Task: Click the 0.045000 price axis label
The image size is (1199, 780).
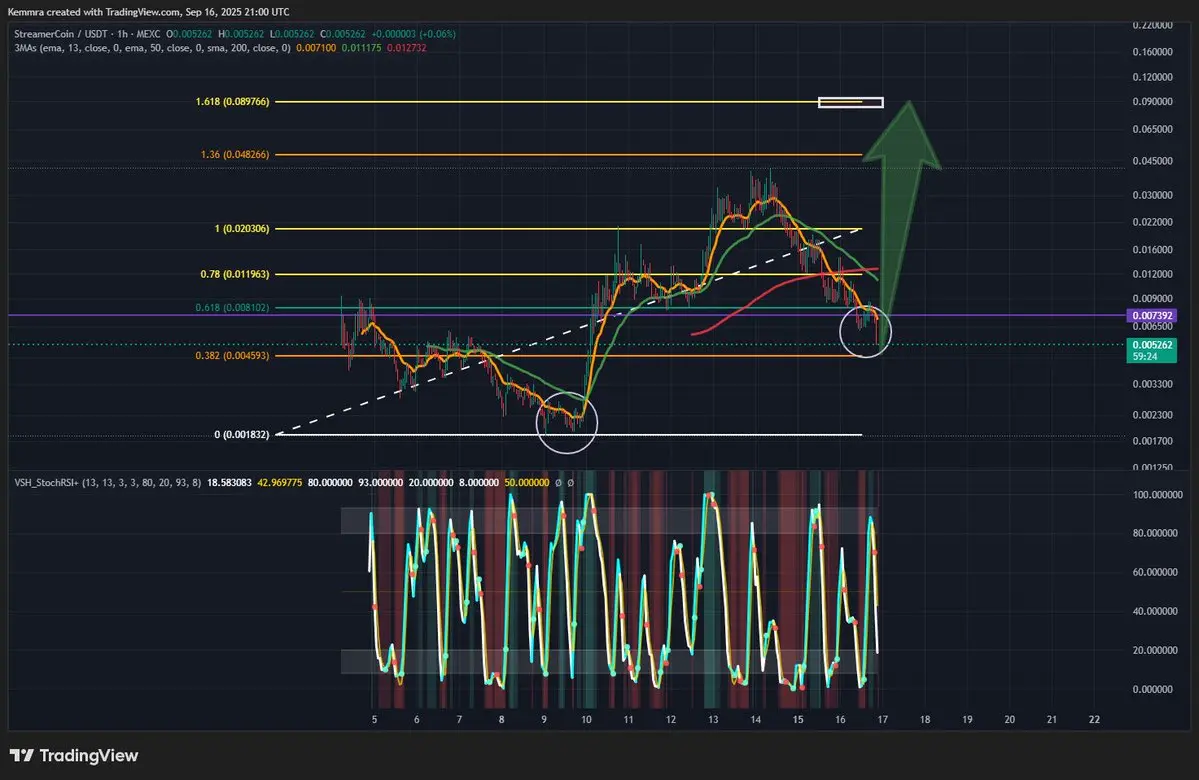Action: [1152, 161]
